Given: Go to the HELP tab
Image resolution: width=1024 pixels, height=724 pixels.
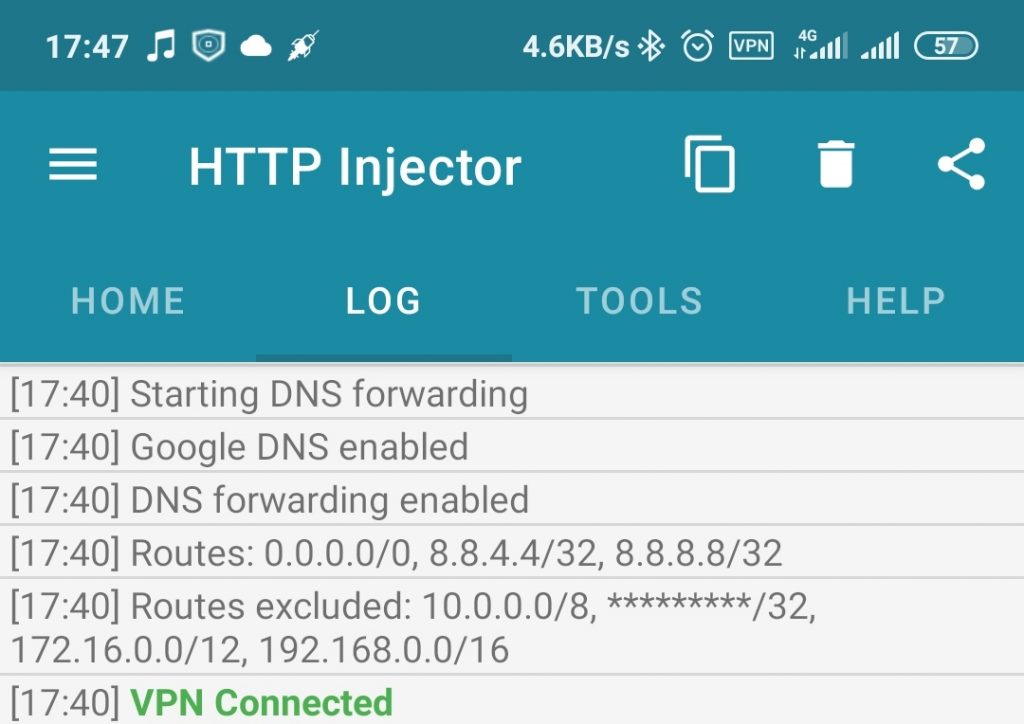Looking at the screenshot, I should pyautogui.click(x=896, y=301).
